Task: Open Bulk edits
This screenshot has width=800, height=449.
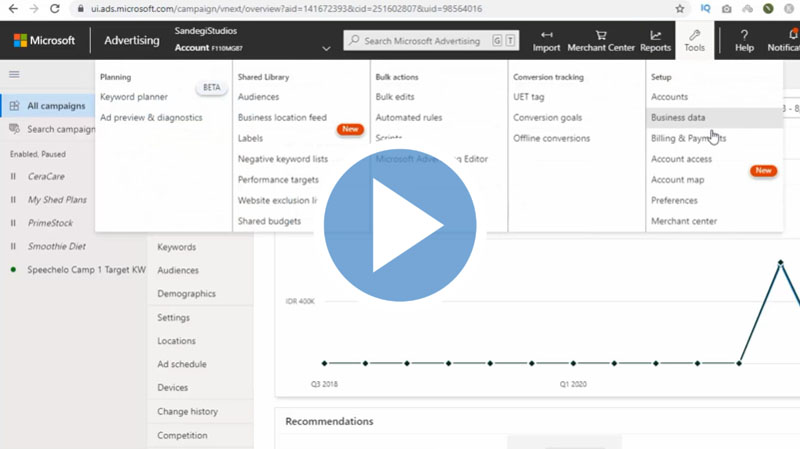Action: click(395, 96)
